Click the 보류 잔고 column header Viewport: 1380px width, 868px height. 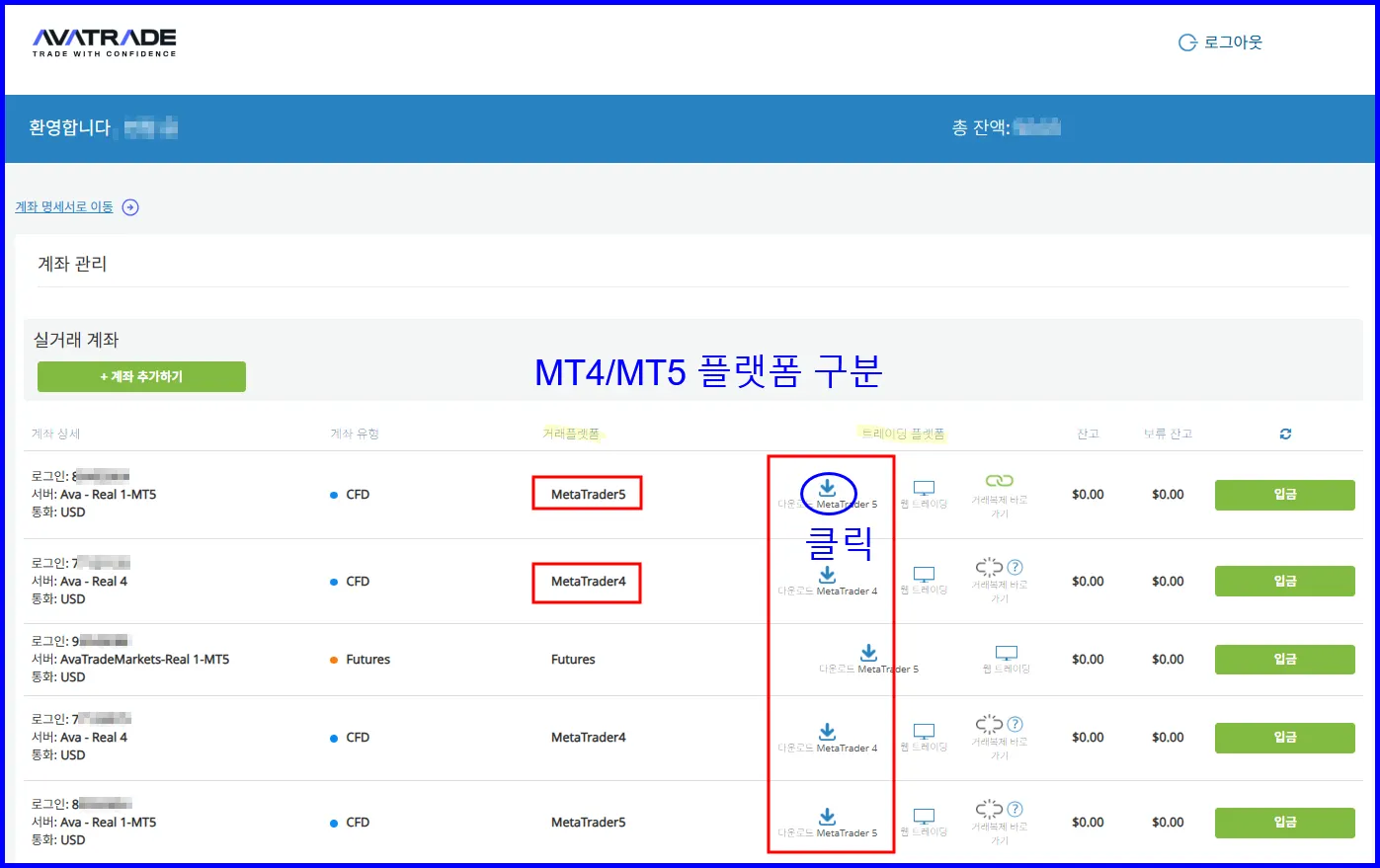point(1168,434)
